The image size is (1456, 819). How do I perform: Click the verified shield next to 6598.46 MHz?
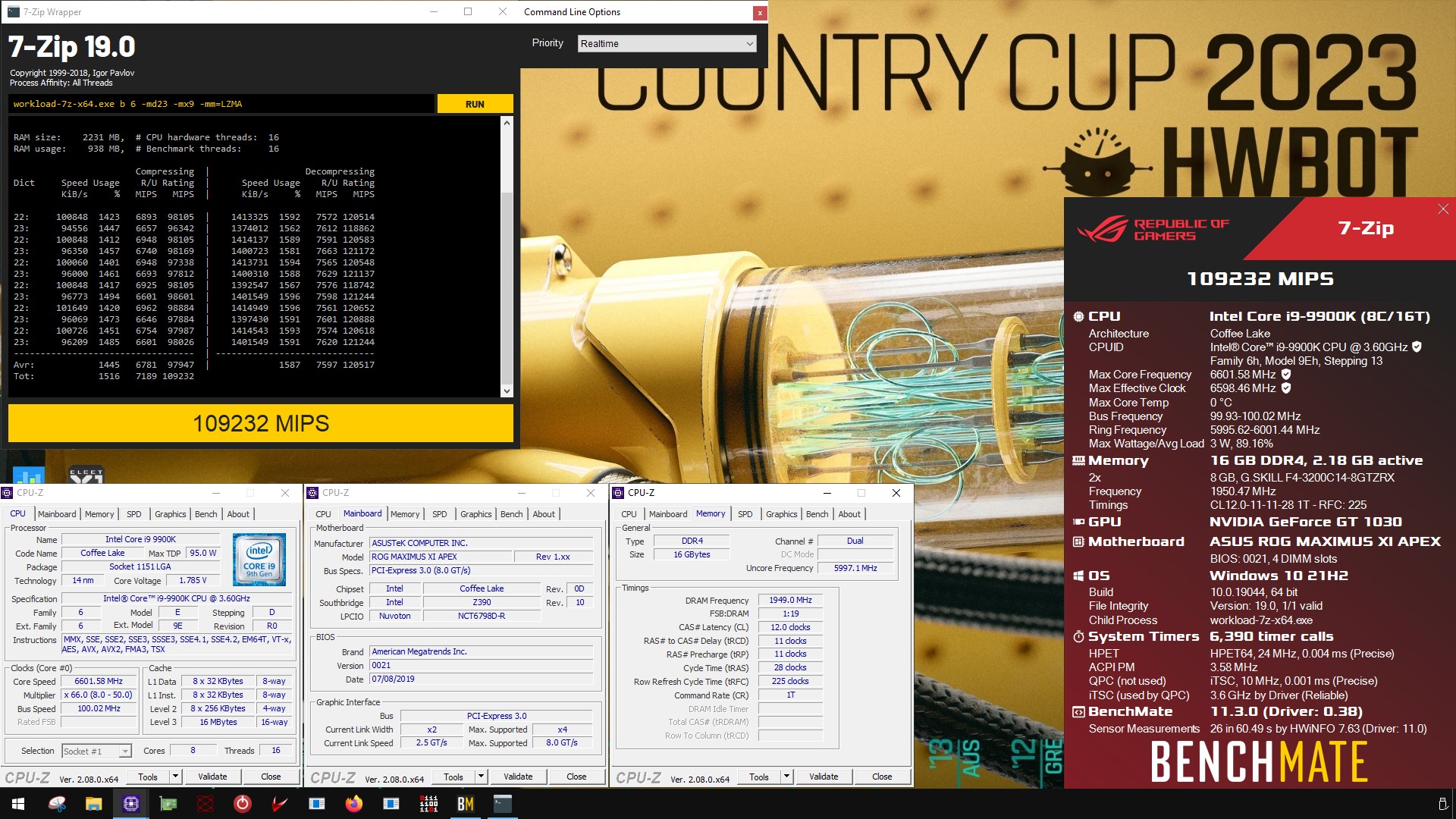point(1286,388)
